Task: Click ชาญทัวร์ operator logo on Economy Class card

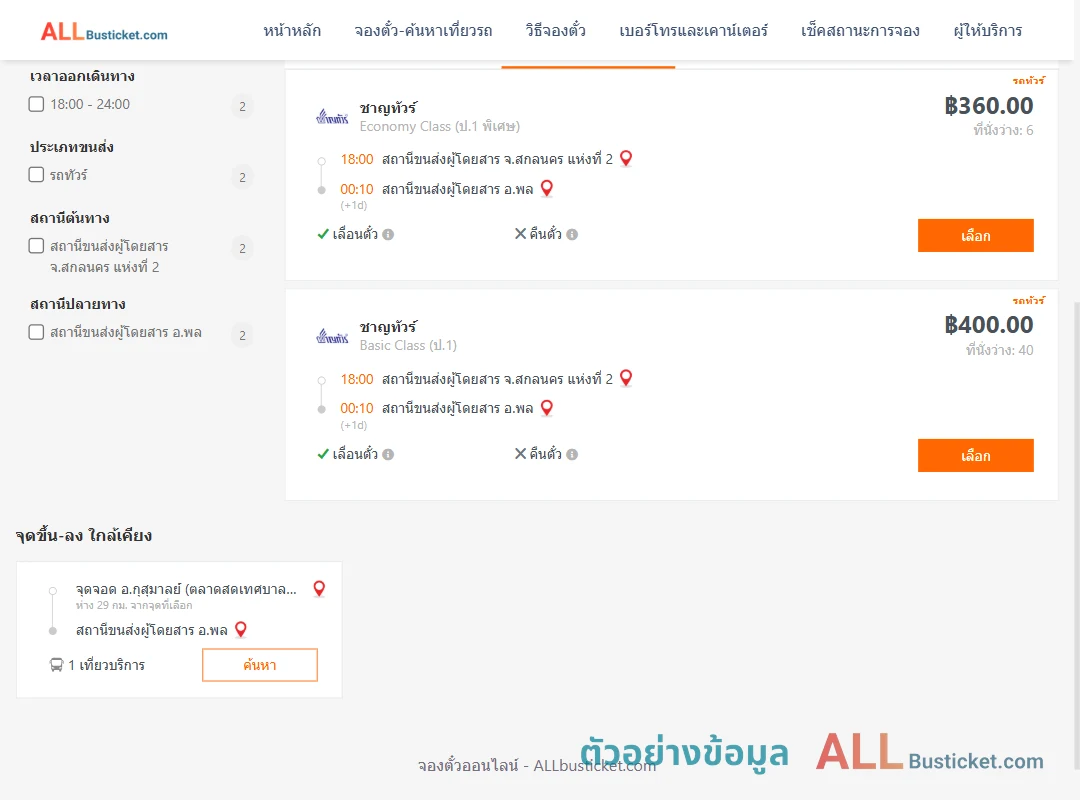Action: [x=332, y=117]
